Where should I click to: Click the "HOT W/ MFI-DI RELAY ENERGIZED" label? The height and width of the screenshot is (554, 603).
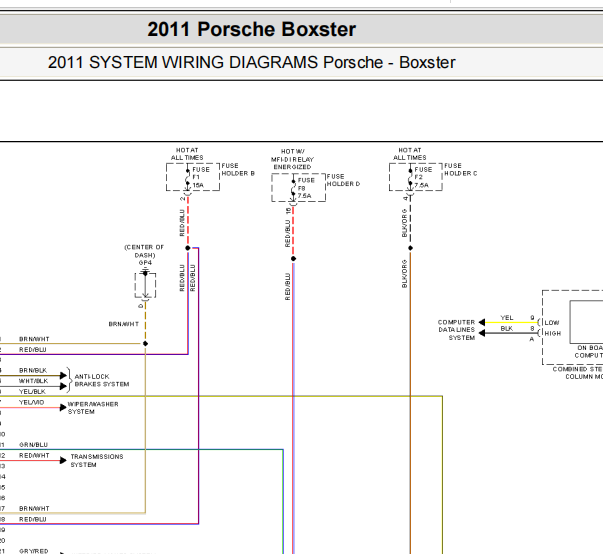tap(292, 159)
